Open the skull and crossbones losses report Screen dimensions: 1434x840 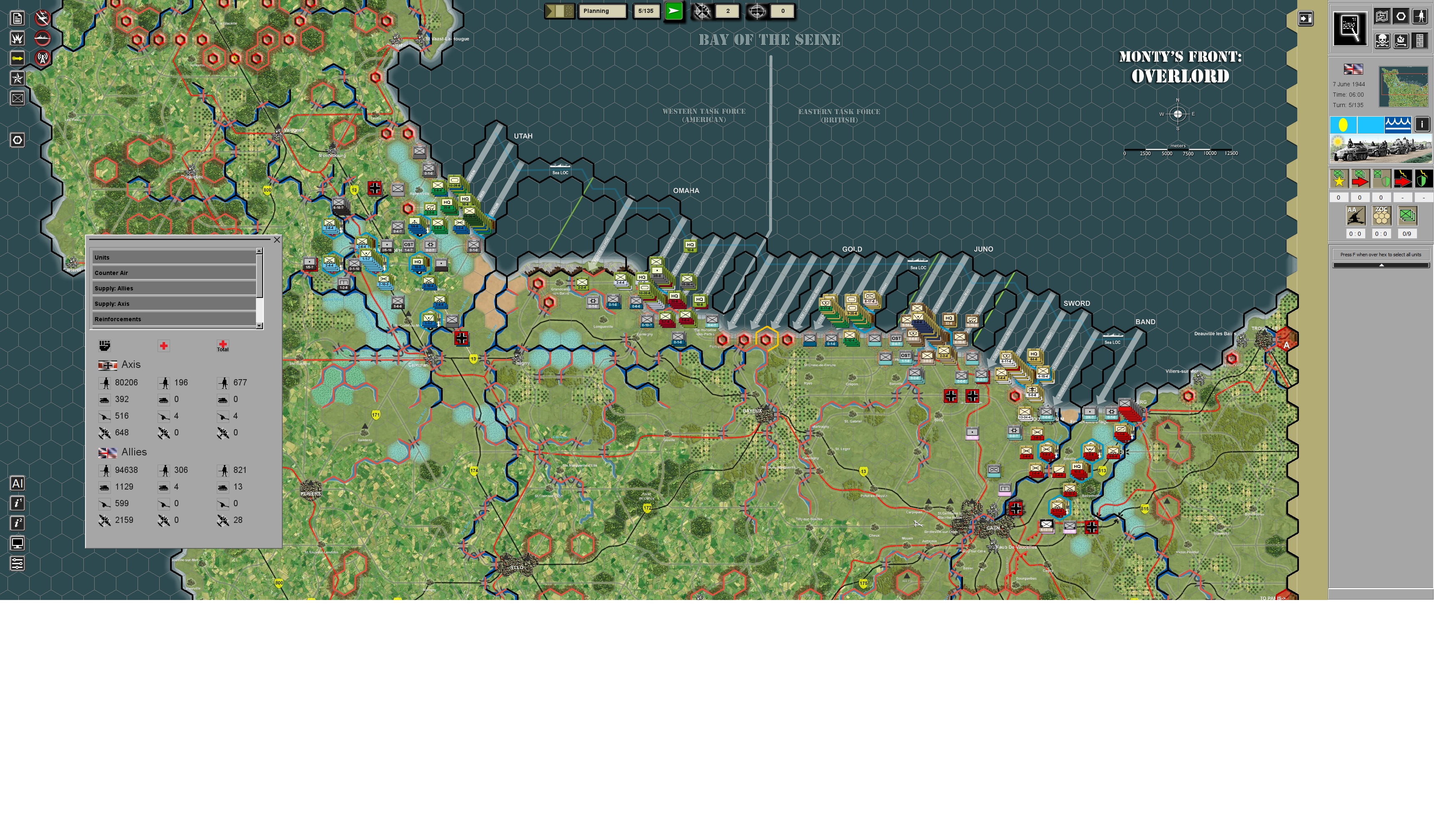[x=1382, y=40]
